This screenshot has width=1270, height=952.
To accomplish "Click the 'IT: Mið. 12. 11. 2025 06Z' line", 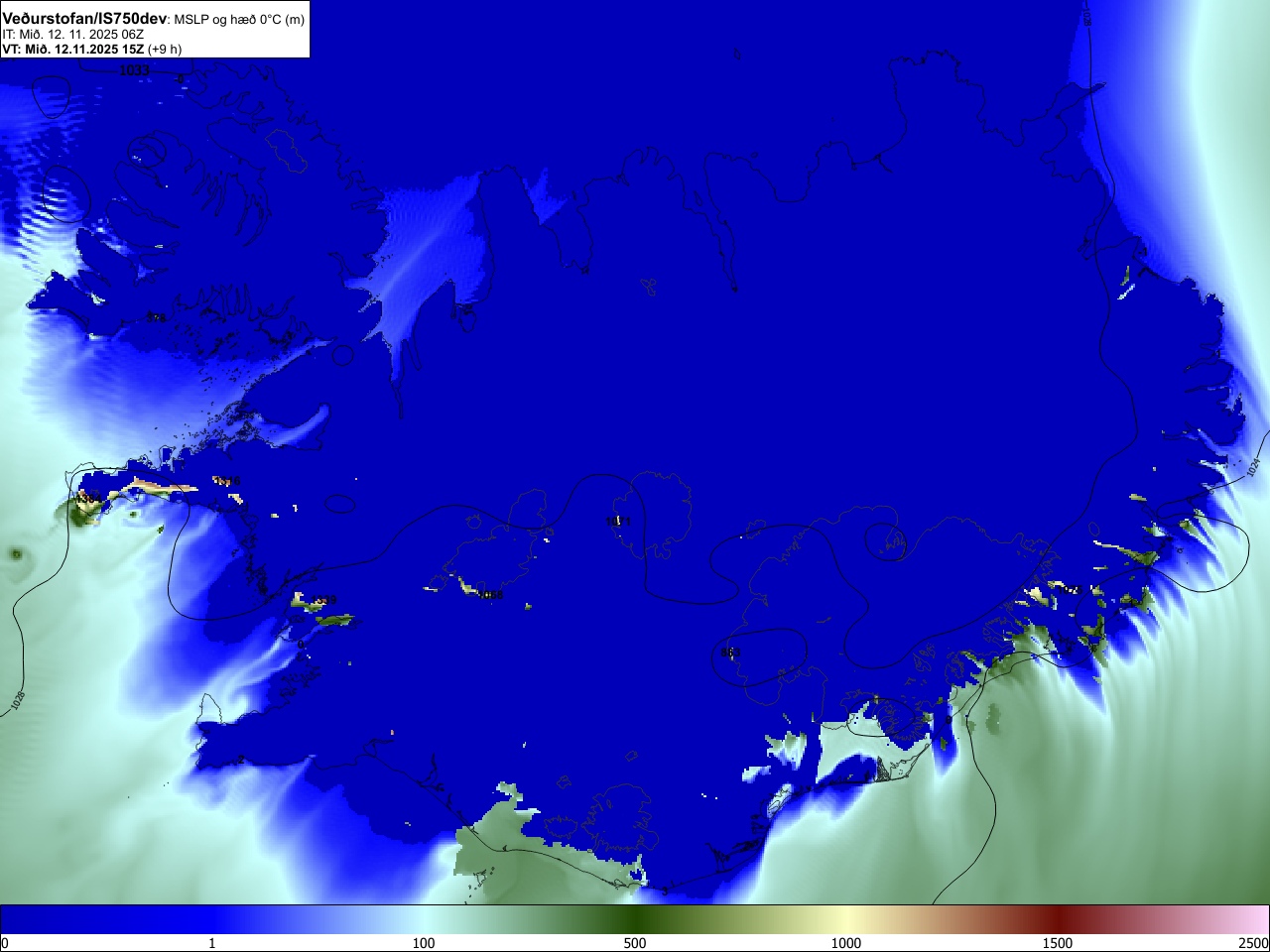I will point(73,35).
